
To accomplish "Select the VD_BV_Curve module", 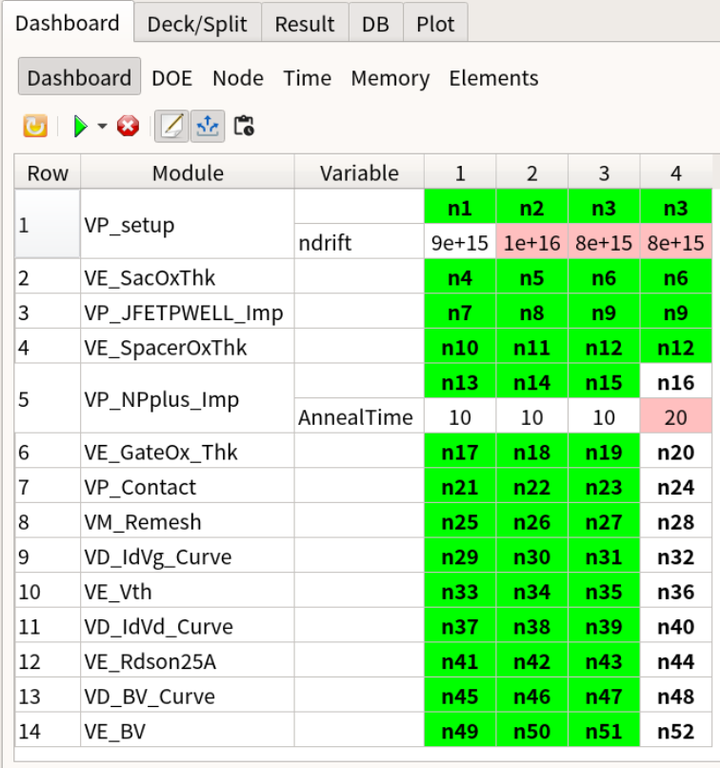I will 188,696.
